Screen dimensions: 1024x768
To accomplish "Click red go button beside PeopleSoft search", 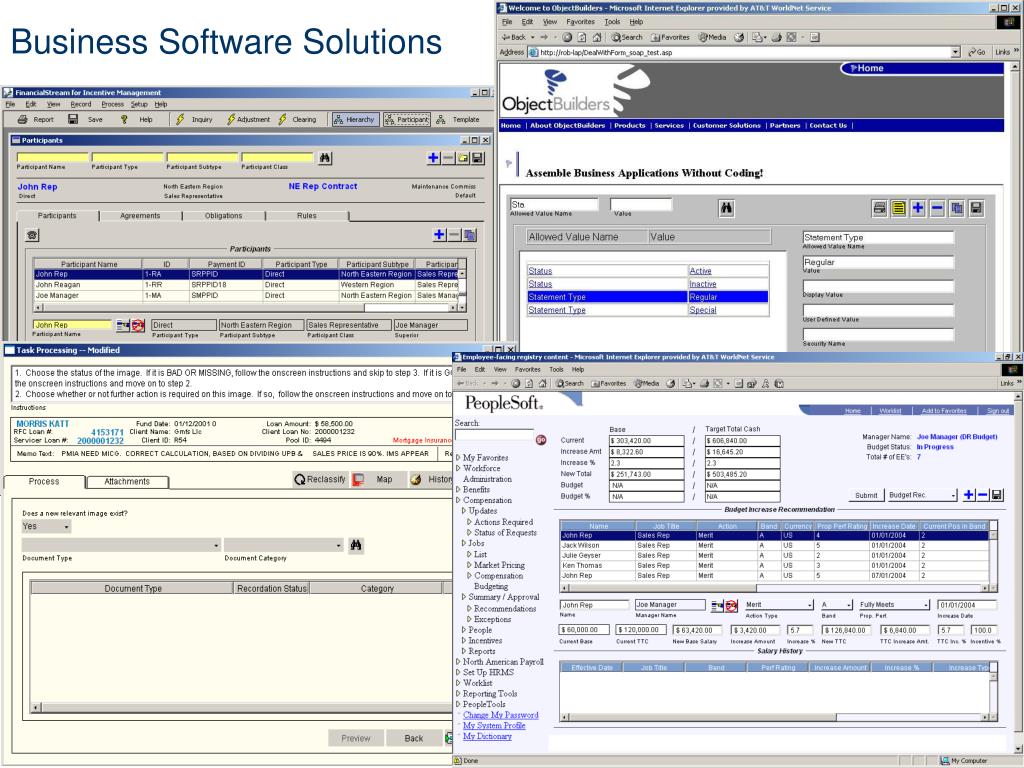I will point(541,440).
